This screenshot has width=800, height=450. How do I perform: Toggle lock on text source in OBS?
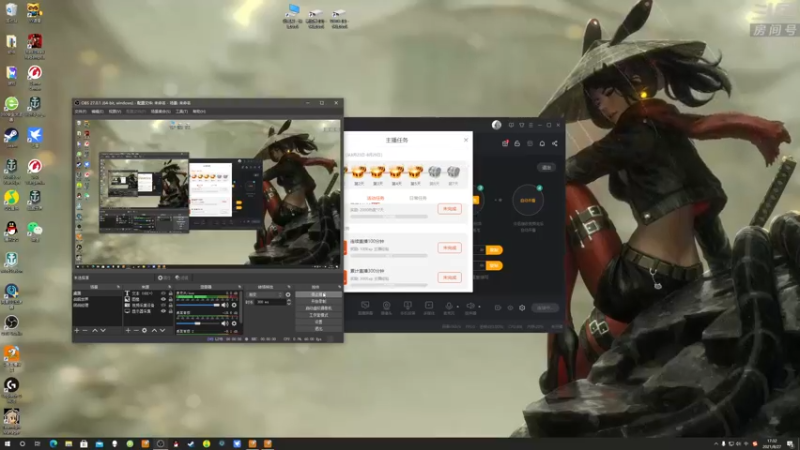pos(170,293)
